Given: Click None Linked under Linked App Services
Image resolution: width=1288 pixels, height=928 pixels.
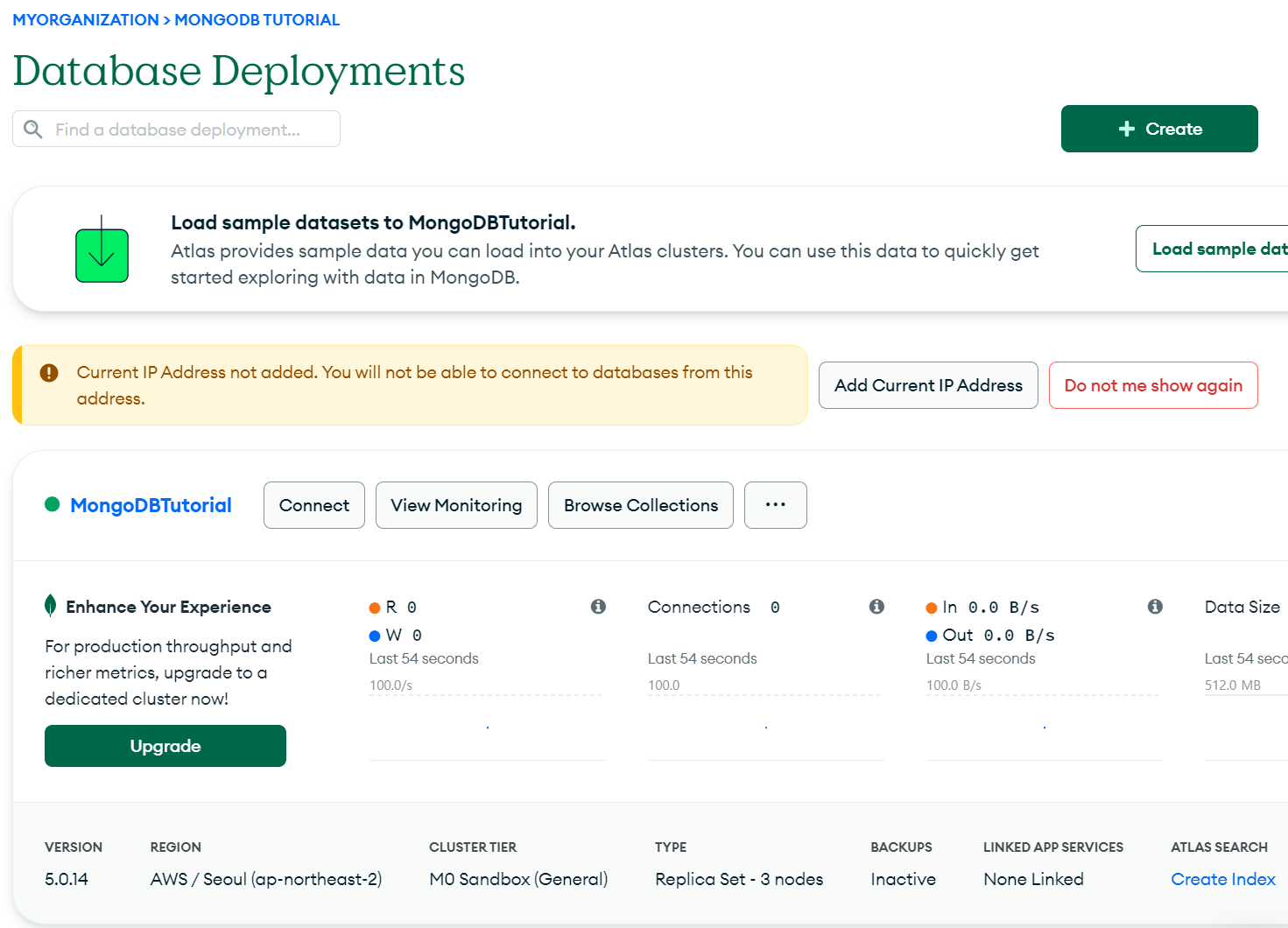Looking at the screenshot, I should pos(1033,879).
